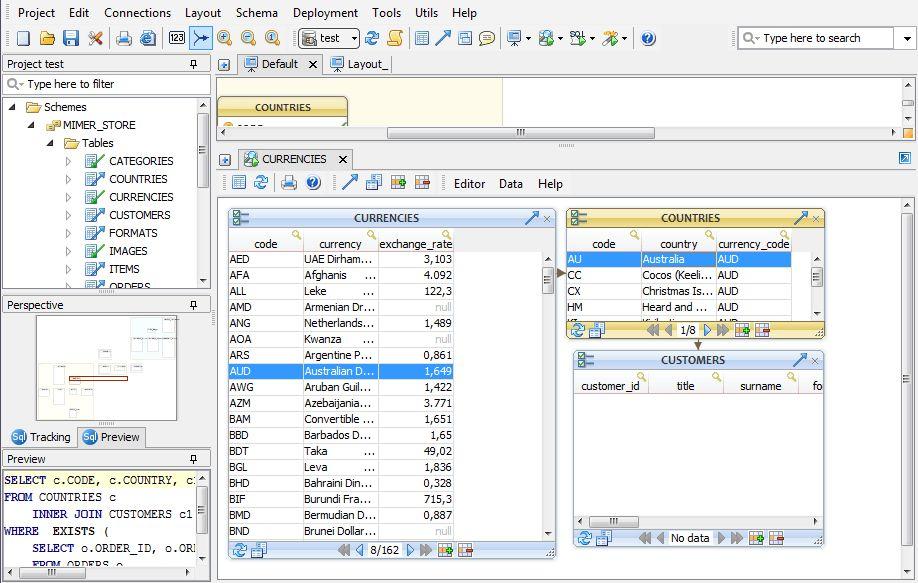Screen dimensions: 918x583
Task: Pin the Perspective panel
Action: pyautogui.click(x=194, y=305)
